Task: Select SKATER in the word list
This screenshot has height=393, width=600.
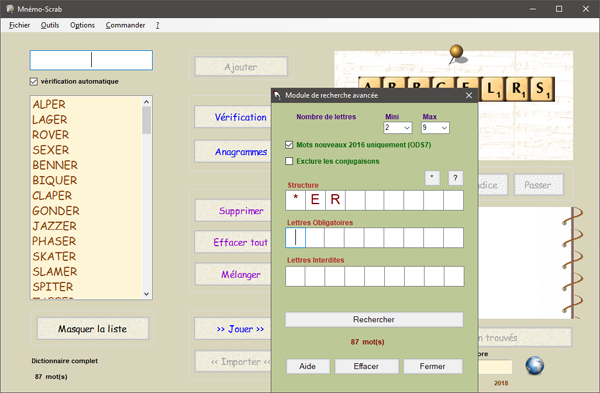Action: click(54, 256)
